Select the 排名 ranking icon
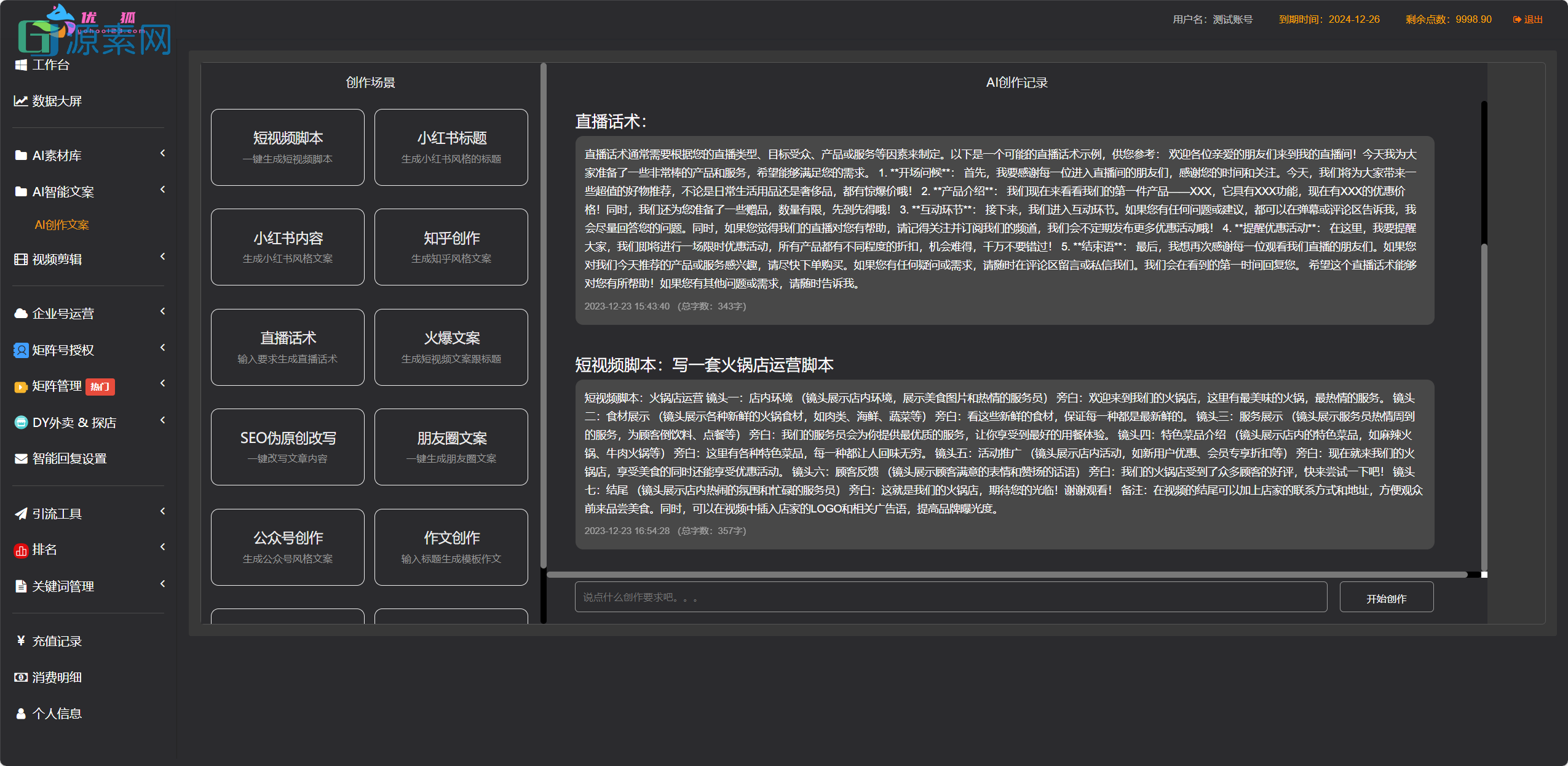Screen dimensions: 1568x766 pos(20,549)
